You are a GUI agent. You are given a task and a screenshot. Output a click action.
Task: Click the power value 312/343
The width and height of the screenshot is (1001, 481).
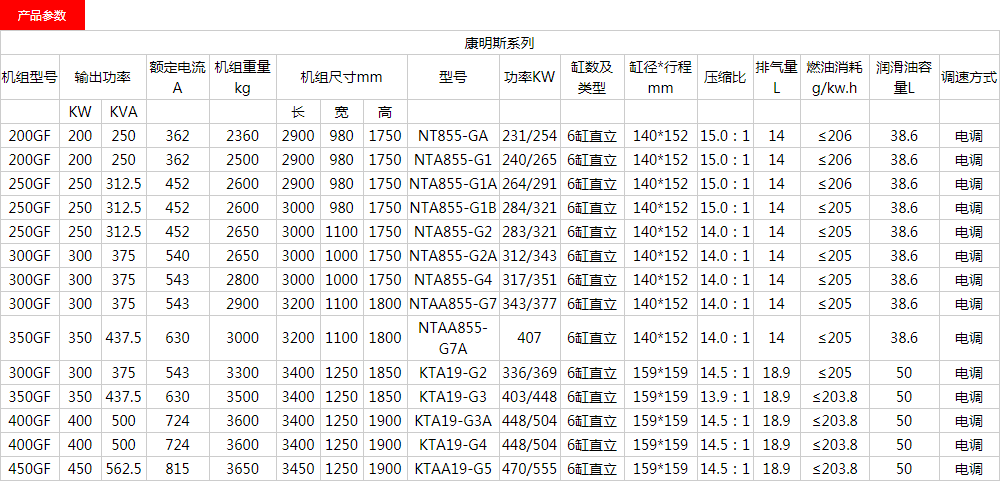click(x=529, y=256)
